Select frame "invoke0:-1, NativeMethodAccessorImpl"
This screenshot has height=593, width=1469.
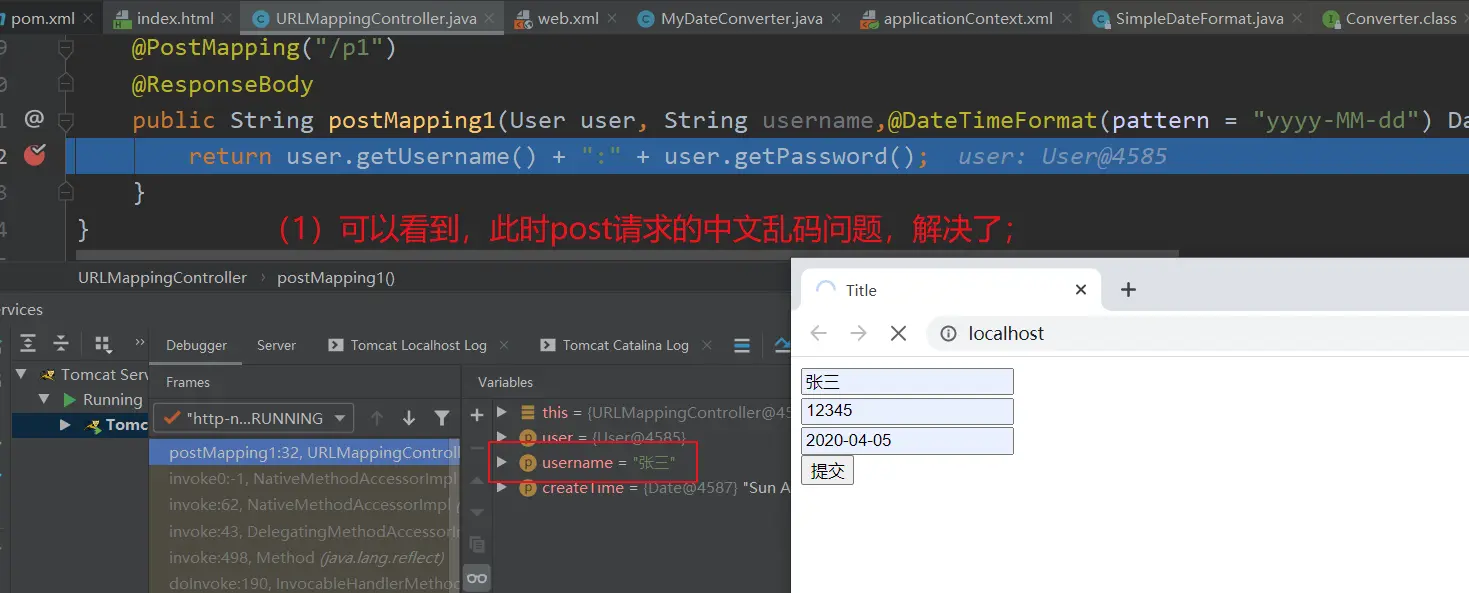(305, 479)
